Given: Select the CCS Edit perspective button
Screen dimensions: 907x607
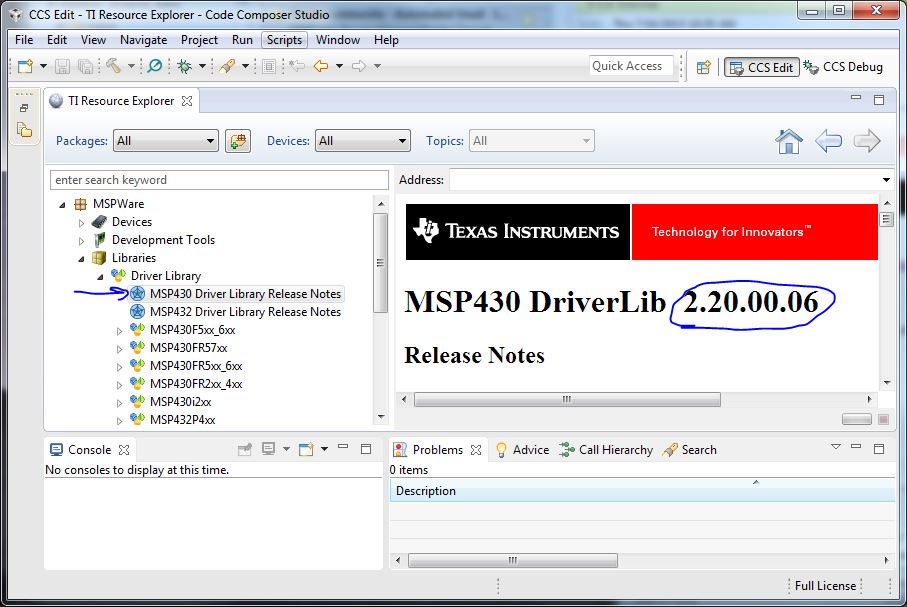Looking at the screenshot, I should tap(762, 68).
